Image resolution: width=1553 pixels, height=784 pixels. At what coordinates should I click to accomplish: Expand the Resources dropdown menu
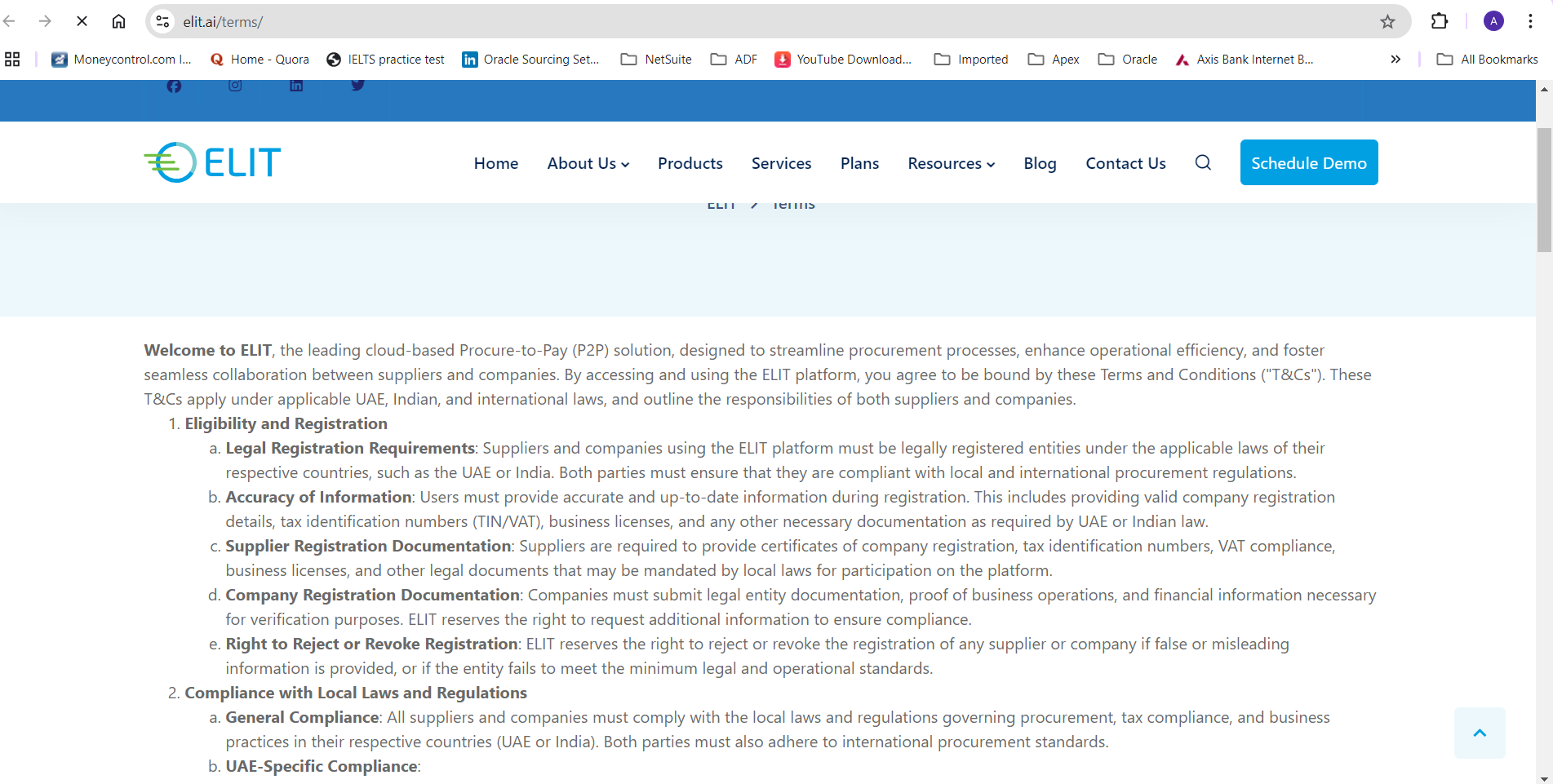[x=951, y=163]
